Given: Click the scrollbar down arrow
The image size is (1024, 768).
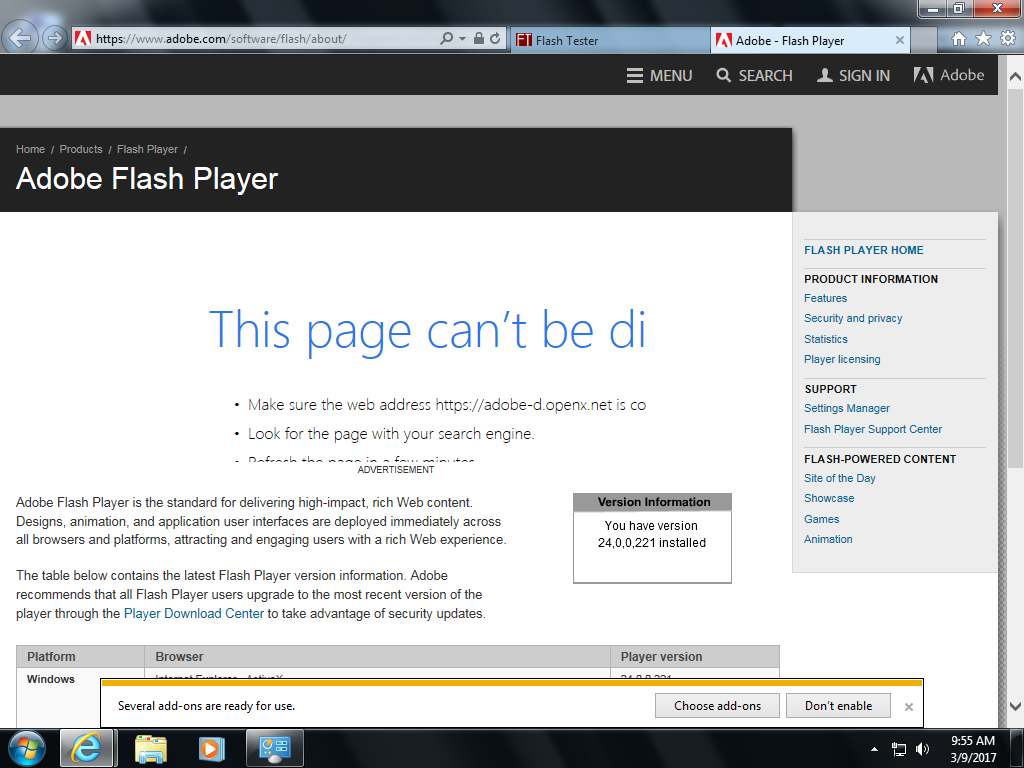Looking at the screenshot, I should click(x=1015, y=706).
